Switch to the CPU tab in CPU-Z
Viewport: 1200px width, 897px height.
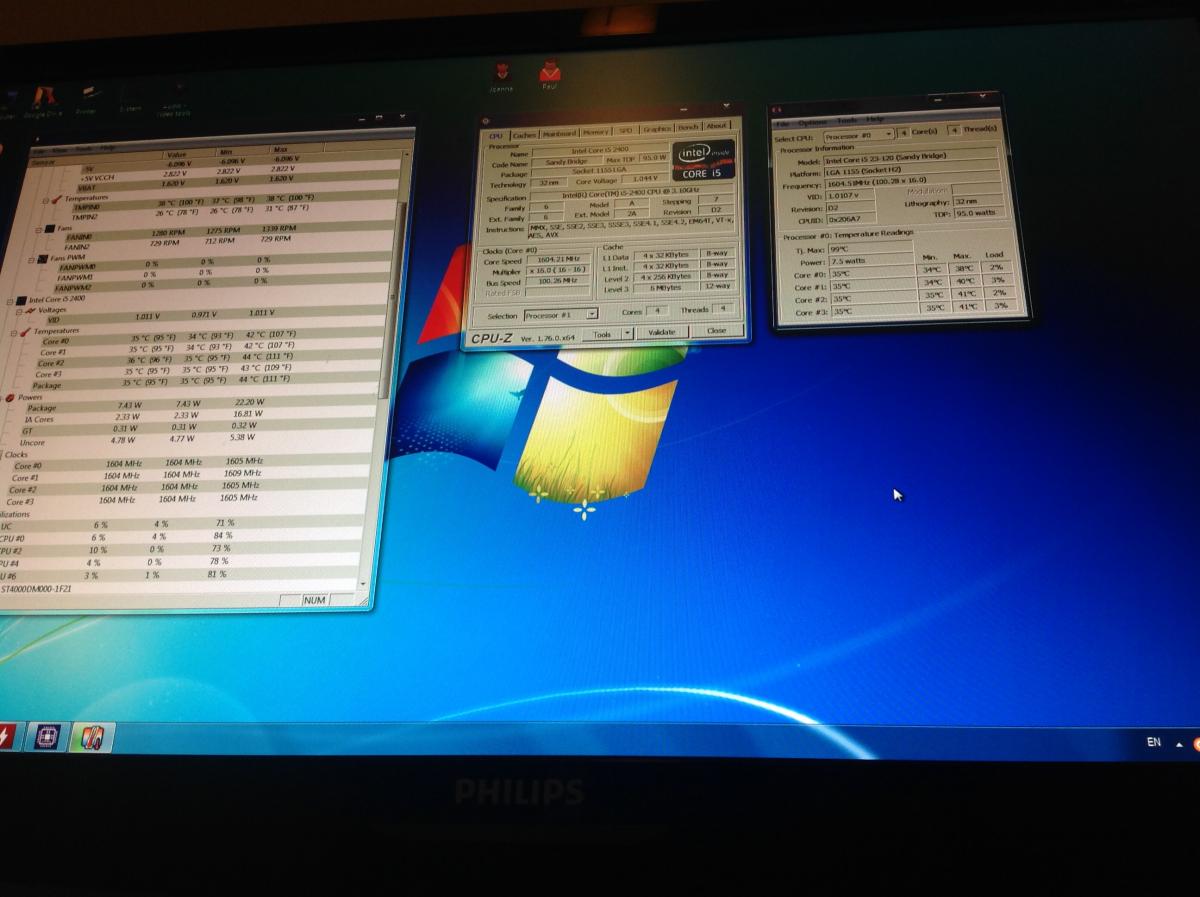496,135
